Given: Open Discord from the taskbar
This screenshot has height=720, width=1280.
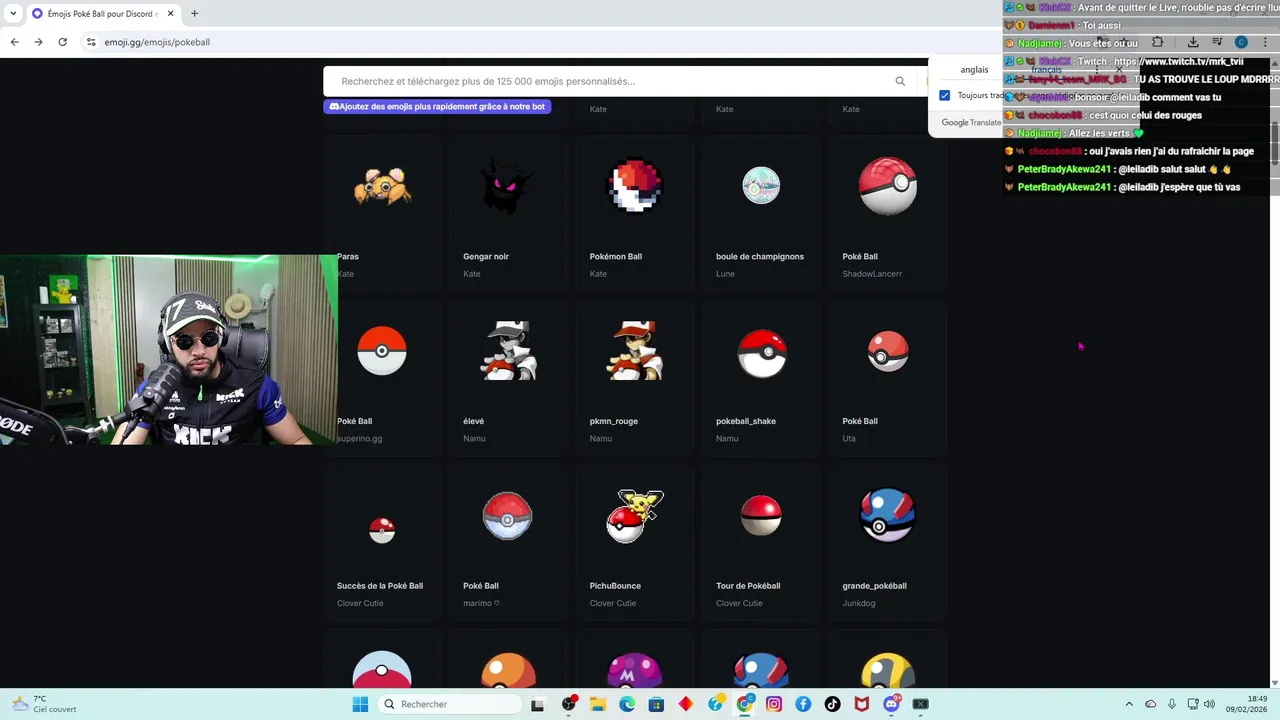Looking at the screenshot, I should point(892,704).
